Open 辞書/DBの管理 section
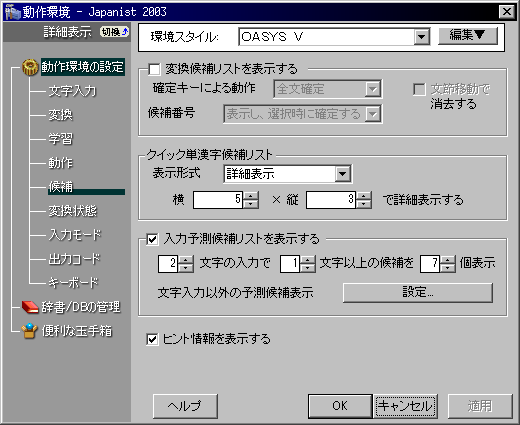The image size is (520, 425). coord(81,307)
